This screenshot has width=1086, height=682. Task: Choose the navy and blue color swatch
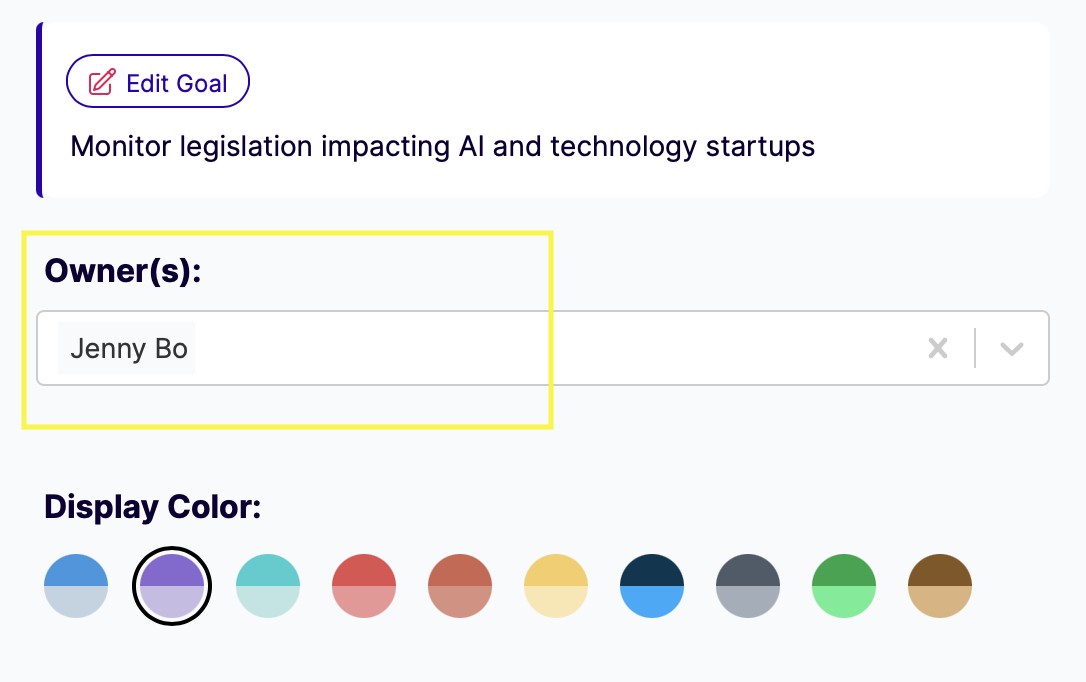[652, 586]
